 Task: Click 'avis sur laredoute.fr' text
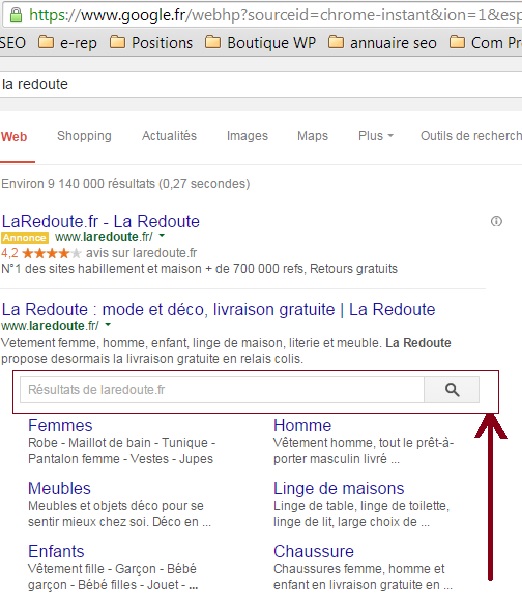[142, 253]
